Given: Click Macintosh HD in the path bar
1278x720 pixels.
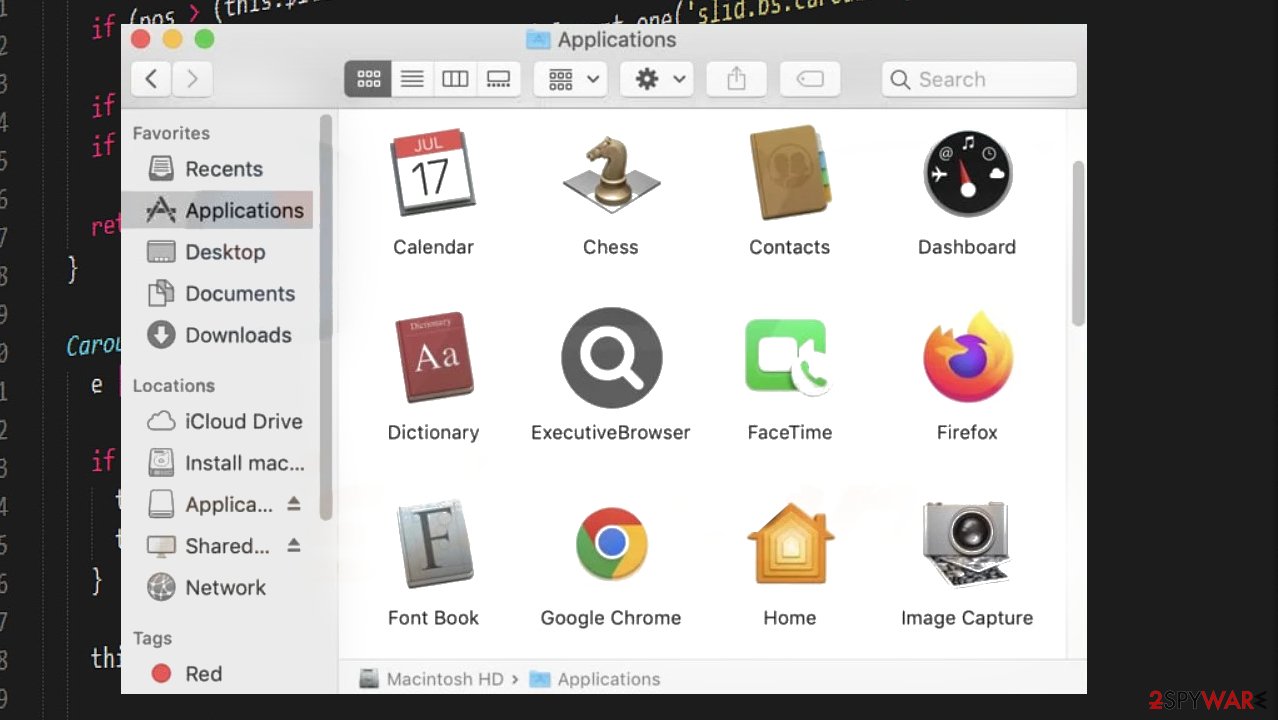Looking at the screenshot, I should click(432, 679).
